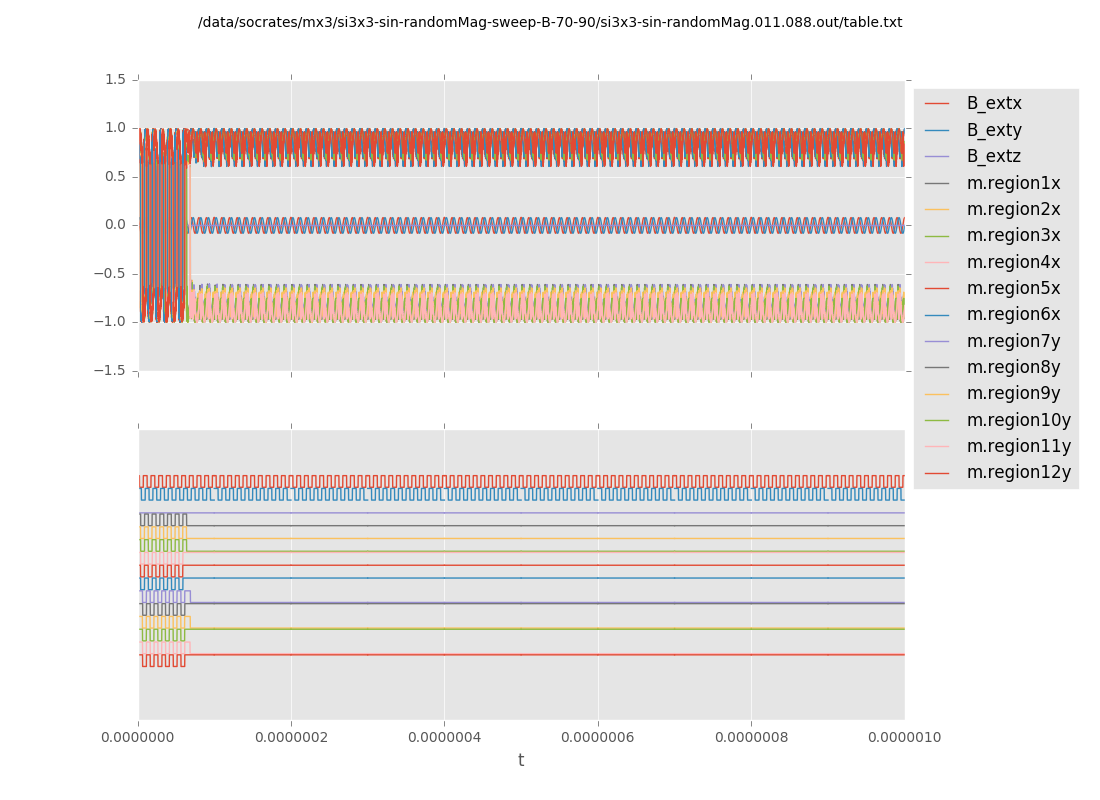1100x800 pixels.
Task: Click the 1.5 y-axis tick label
Action: pos(115,79)
